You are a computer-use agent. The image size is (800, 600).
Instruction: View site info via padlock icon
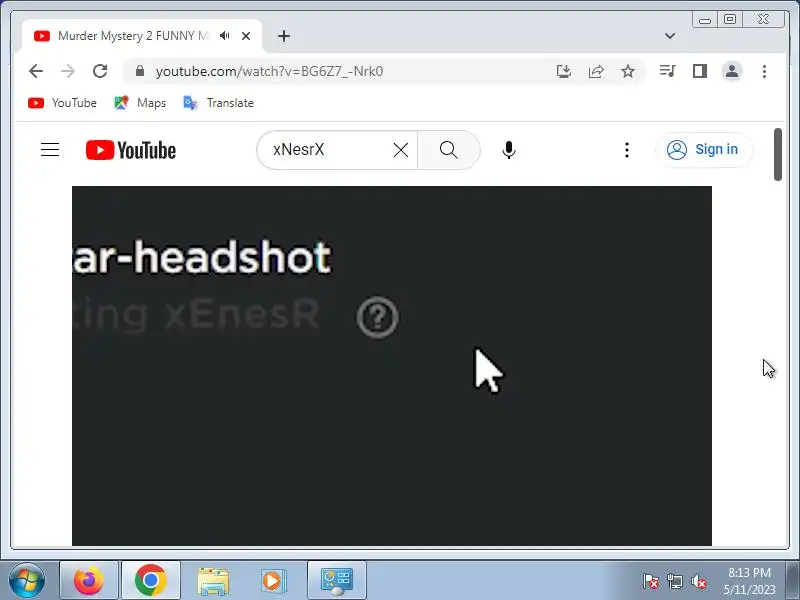pos(140,71)
